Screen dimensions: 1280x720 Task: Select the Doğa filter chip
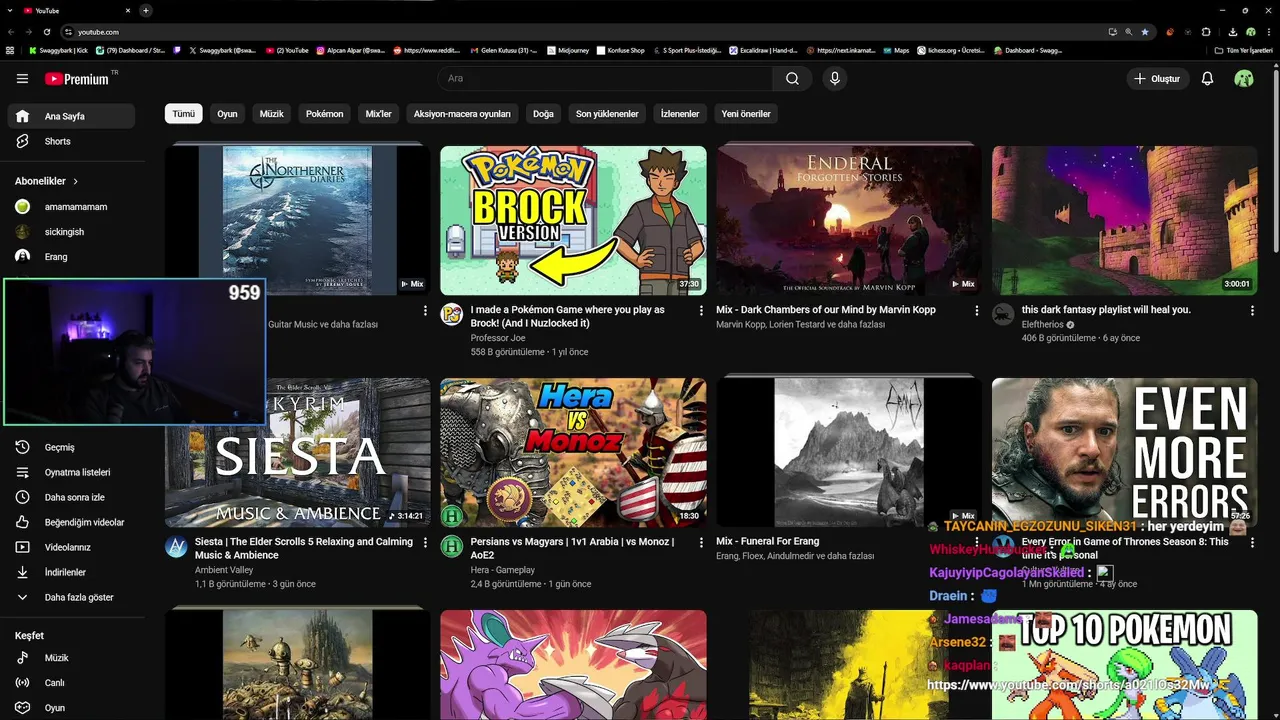click(543, 114)
